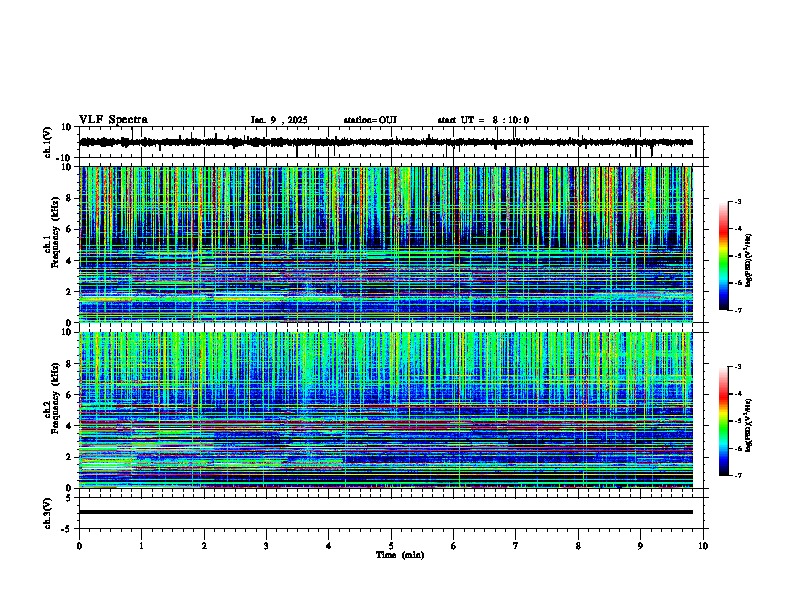Click inside the ch.1 spectrogram panel
Image resolution: width=792 pixels, height=612 pixels.
pos(386,244)
